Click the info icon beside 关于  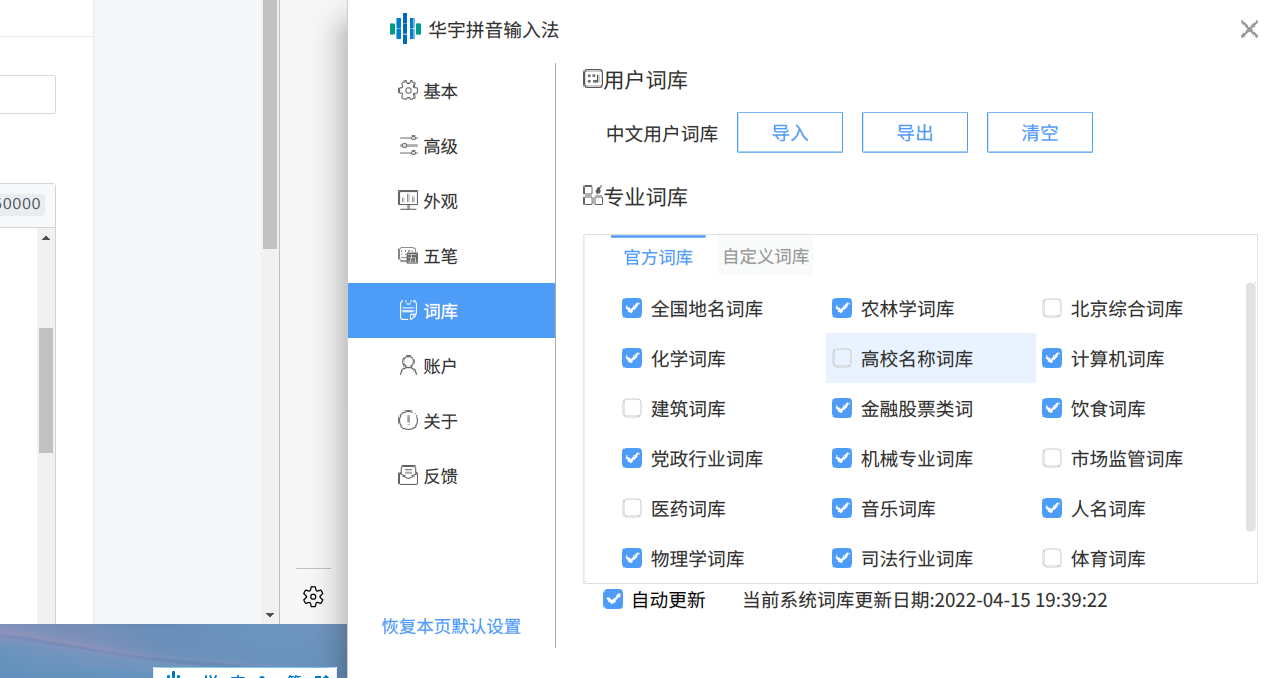coord(408,421)
